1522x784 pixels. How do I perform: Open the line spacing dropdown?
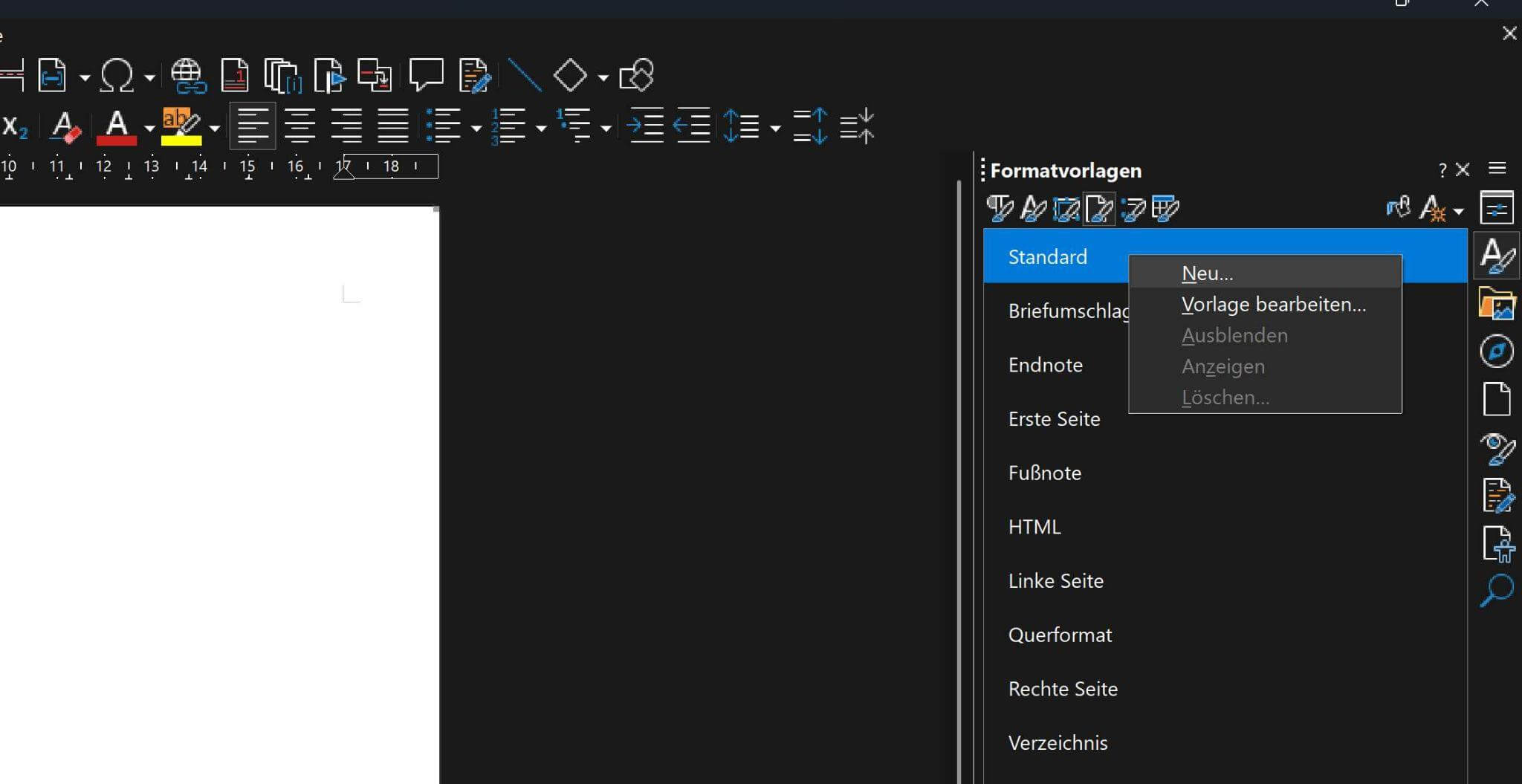pyautogui.click(x=775, y=129)
